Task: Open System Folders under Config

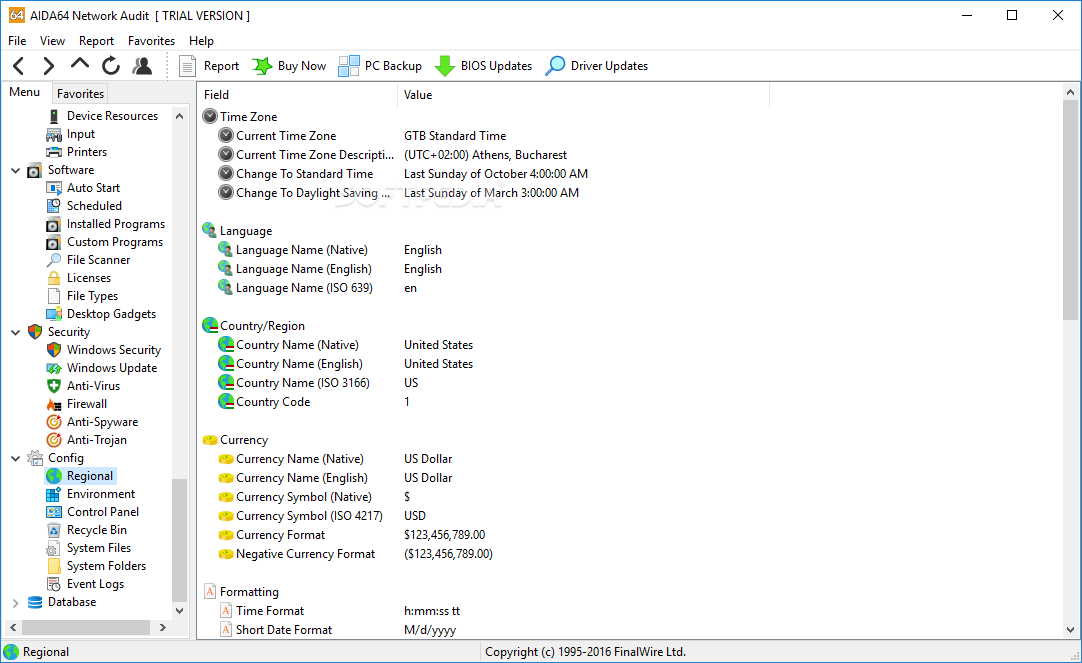Action: pos(97,566)
